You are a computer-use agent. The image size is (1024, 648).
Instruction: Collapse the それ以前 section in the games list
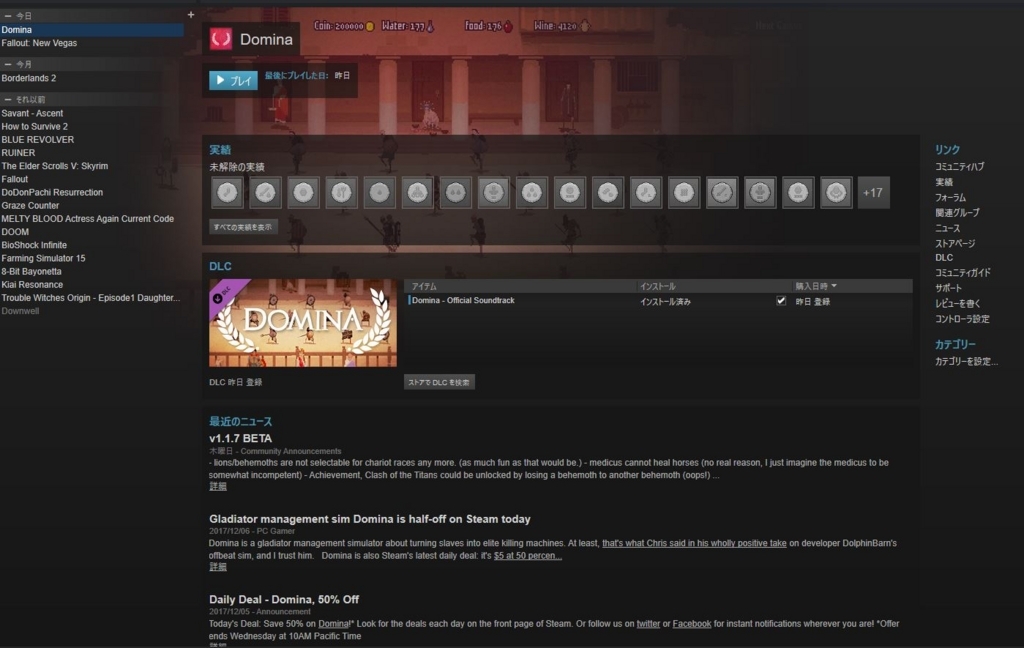point(8,99)
